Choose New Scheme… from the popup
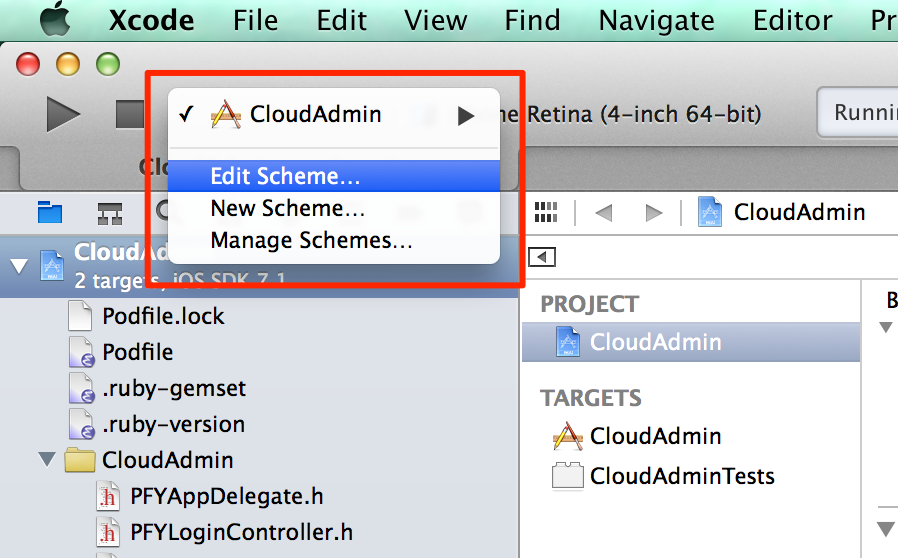 [334, 208]
